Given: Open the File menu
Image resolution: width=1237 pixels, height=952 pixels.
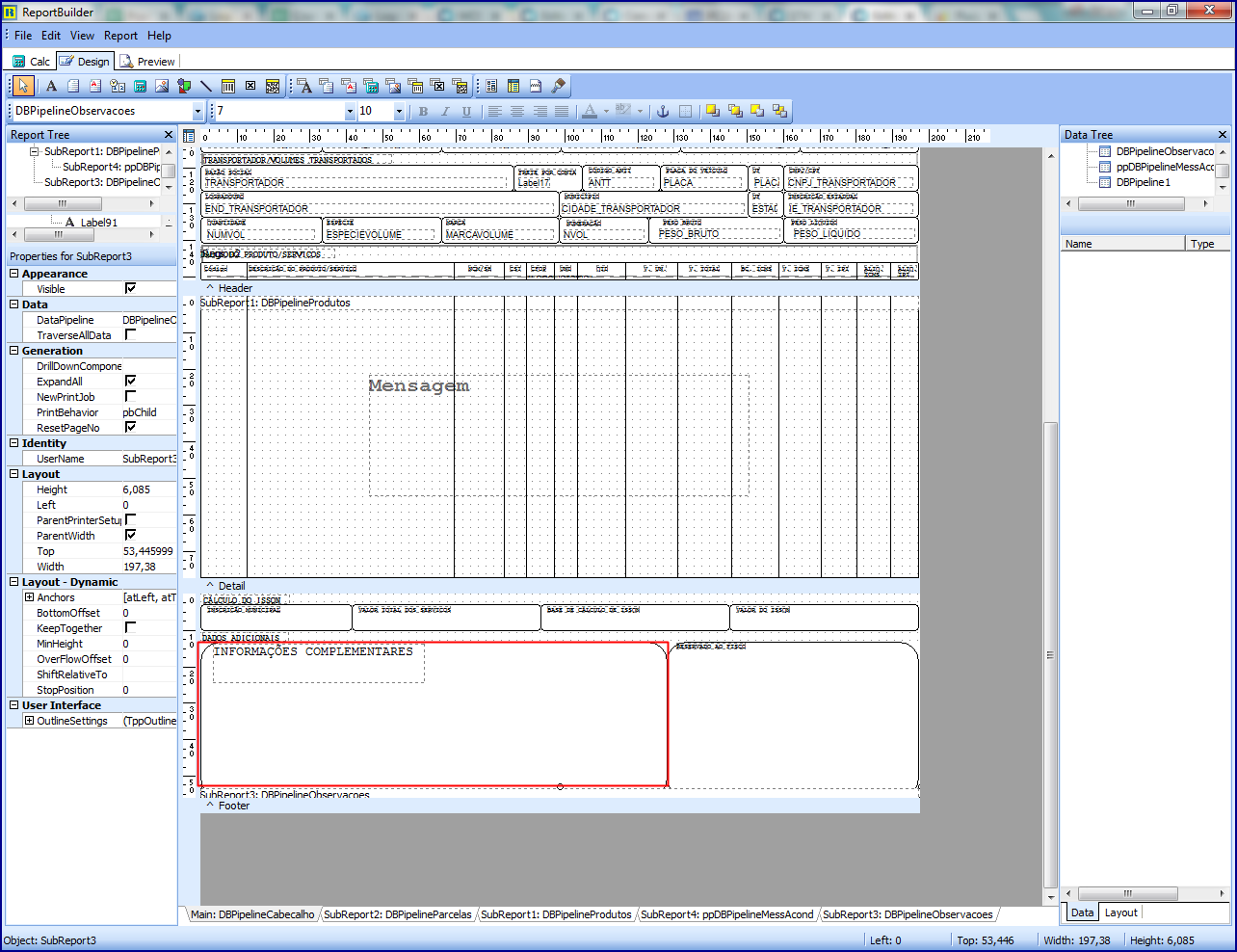Looking at the screenshot, I should 23,36.
